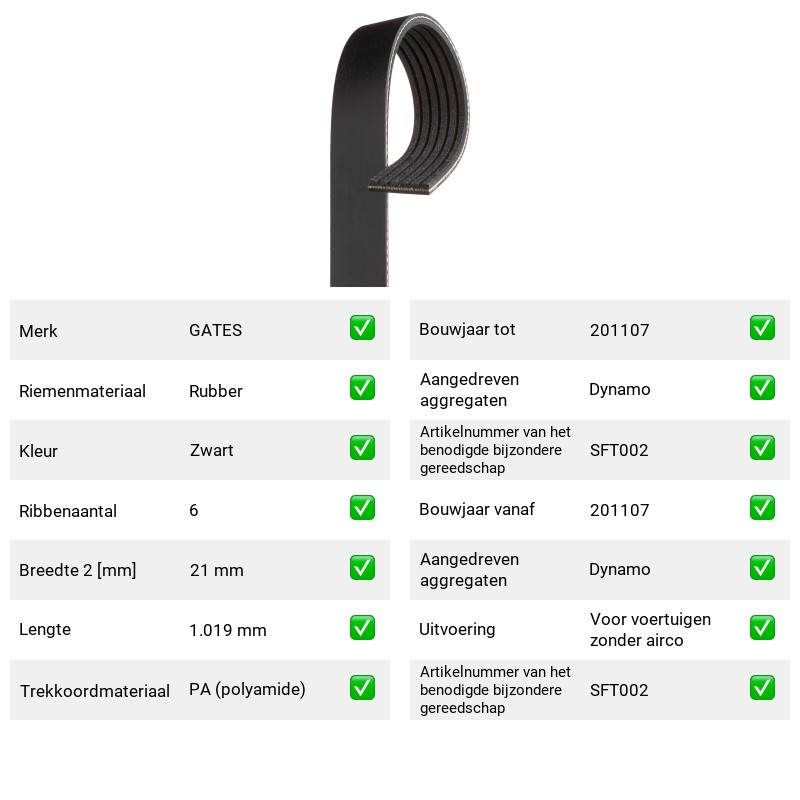800x800 pixels.
Task: Click the green checkmark next to GATES
Action: [x=362, y=328]
